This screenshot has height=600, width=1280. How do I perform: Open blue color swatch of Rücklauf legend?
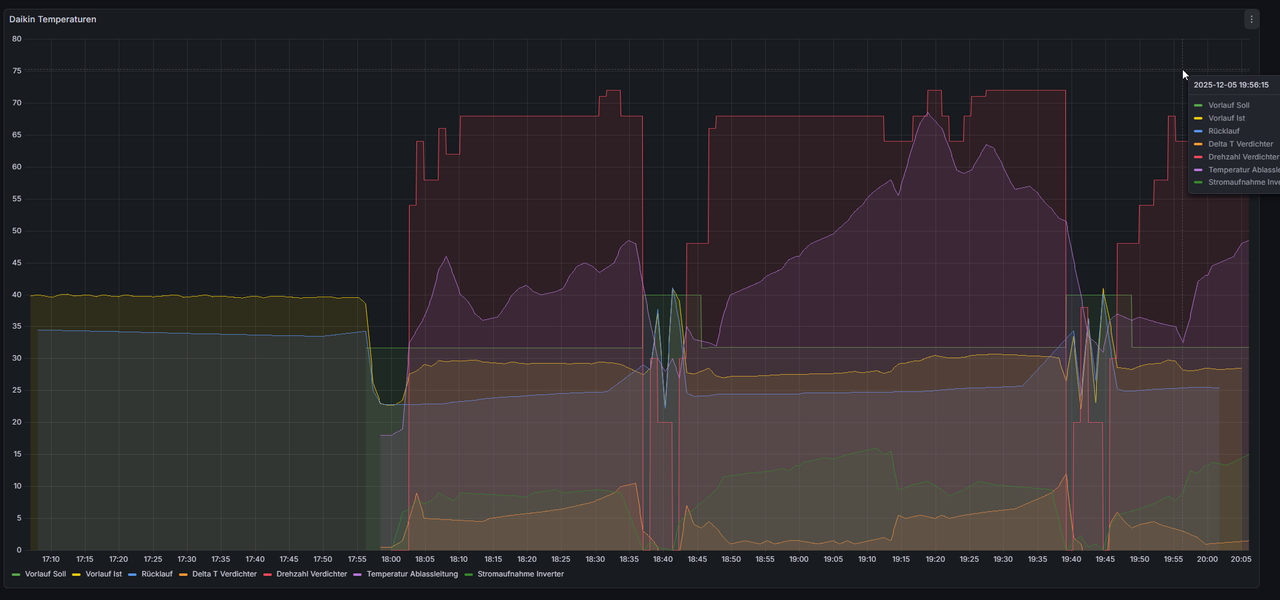pyautogui.click(x=133, y=575)
